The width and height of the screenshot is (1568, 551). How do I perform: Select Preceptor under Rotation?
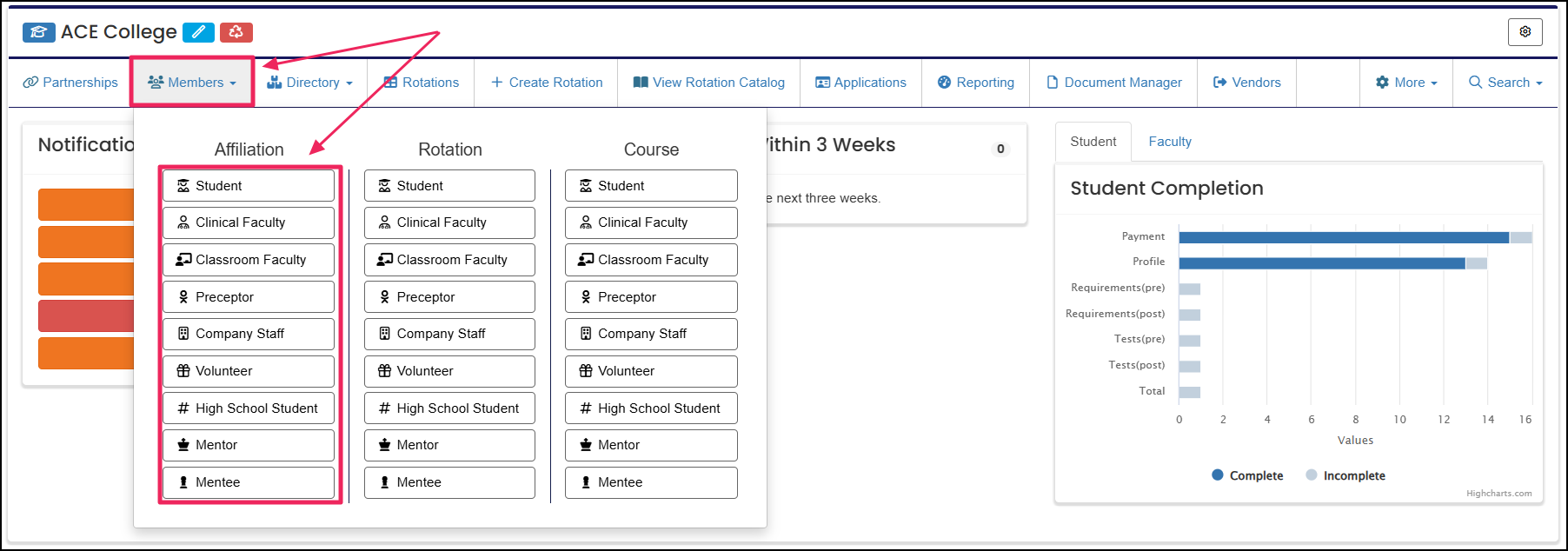coord(449,297)
